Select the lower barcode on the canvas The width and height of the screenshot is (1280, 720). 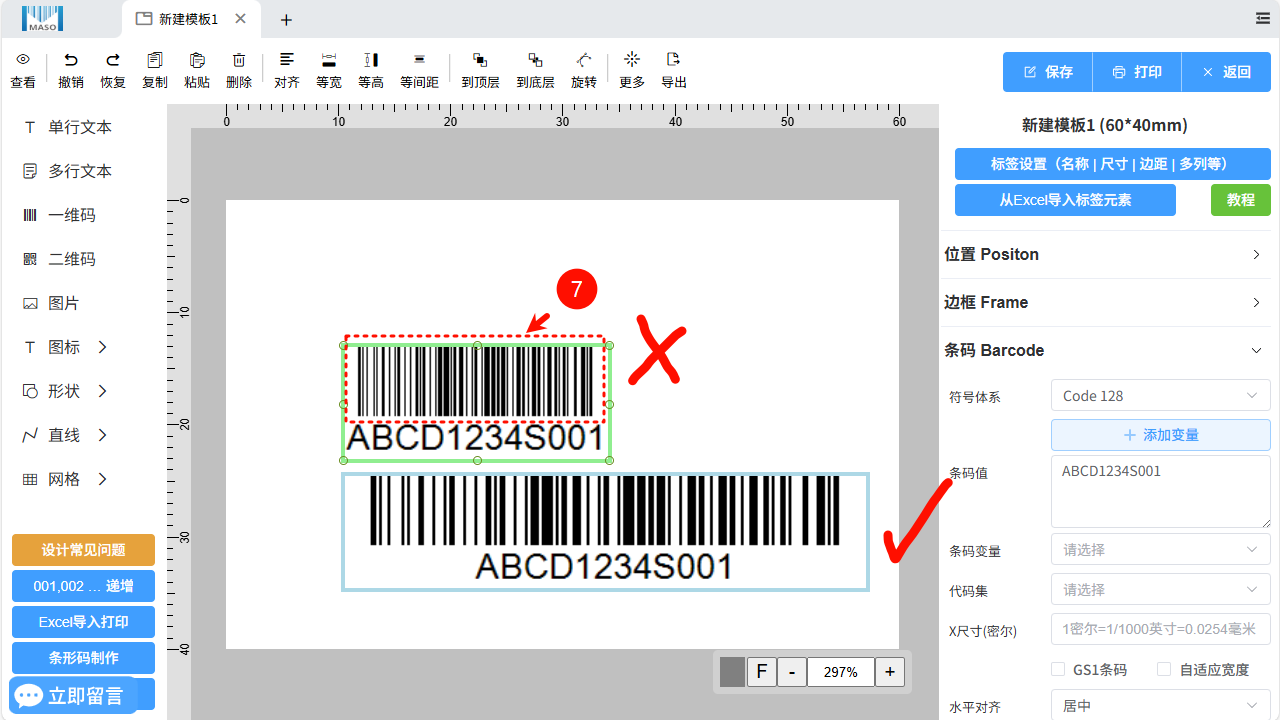pyautogui.click(x=605, y=531)
